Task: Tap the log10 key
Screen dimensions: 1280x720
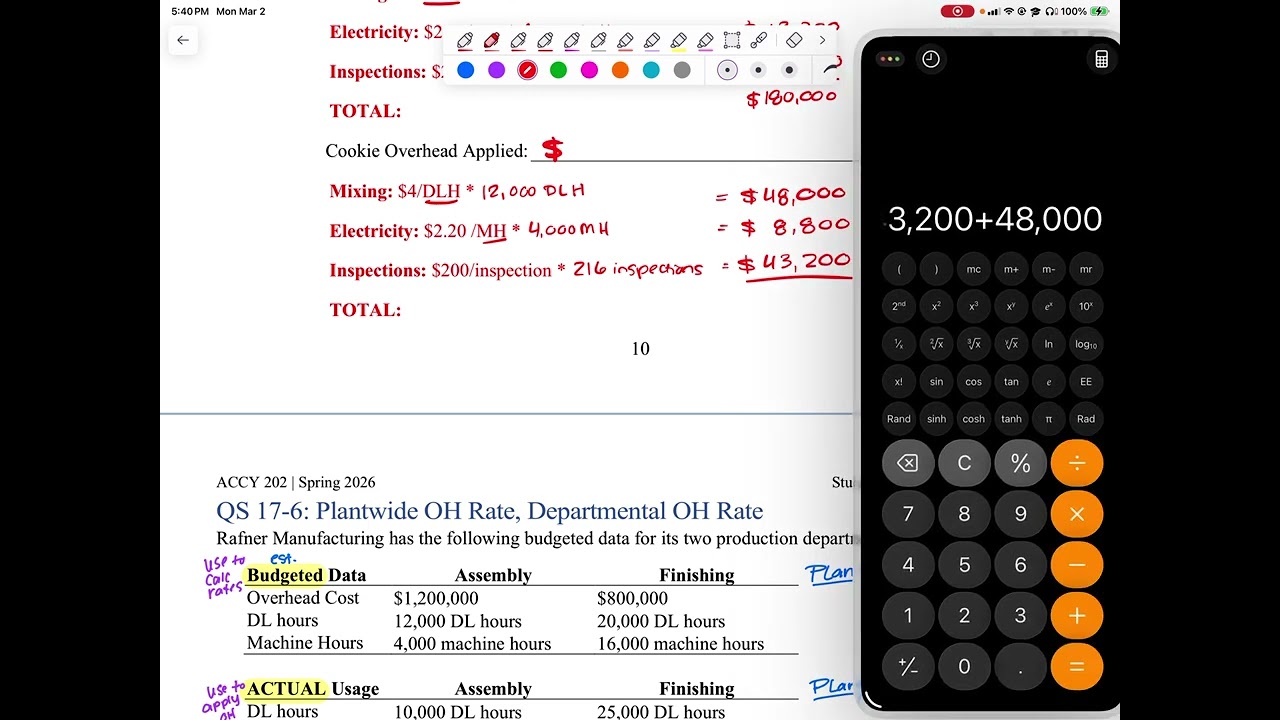Action: (x=1086, y=344)
